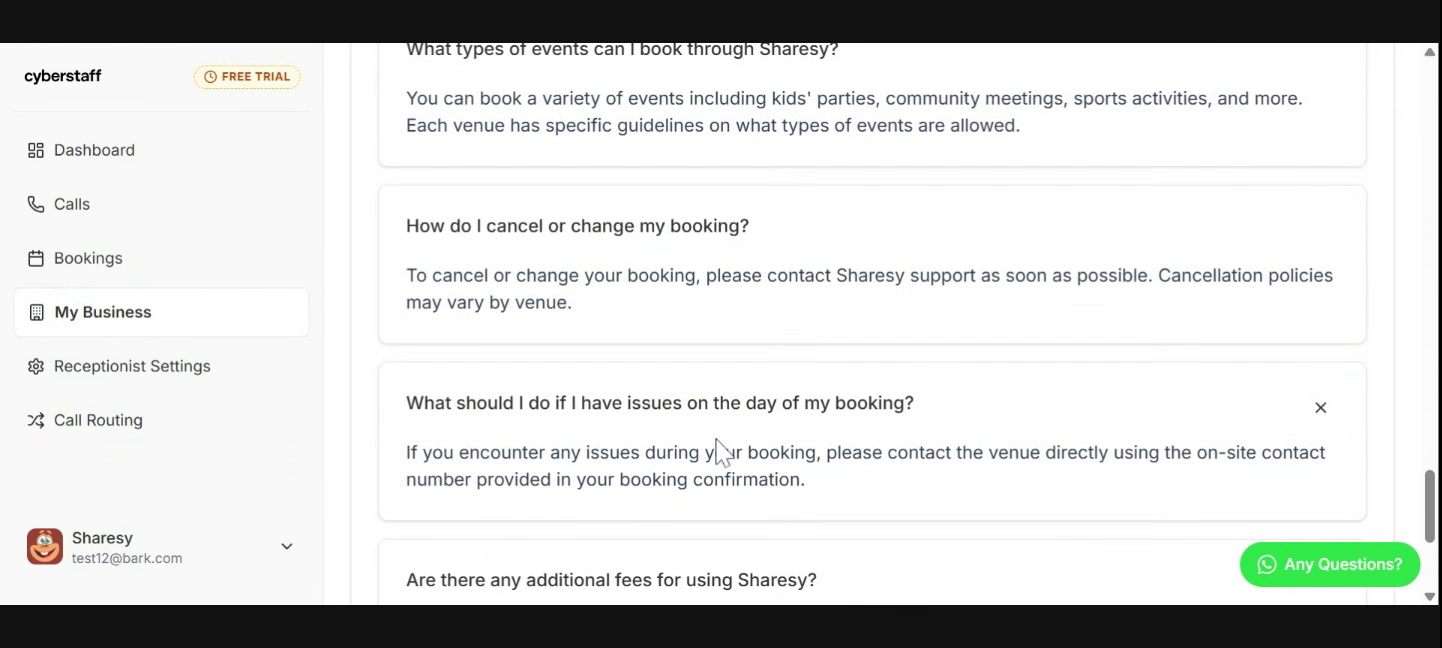Click the Receptionist Settings gear icon

(x=36, y=366)
